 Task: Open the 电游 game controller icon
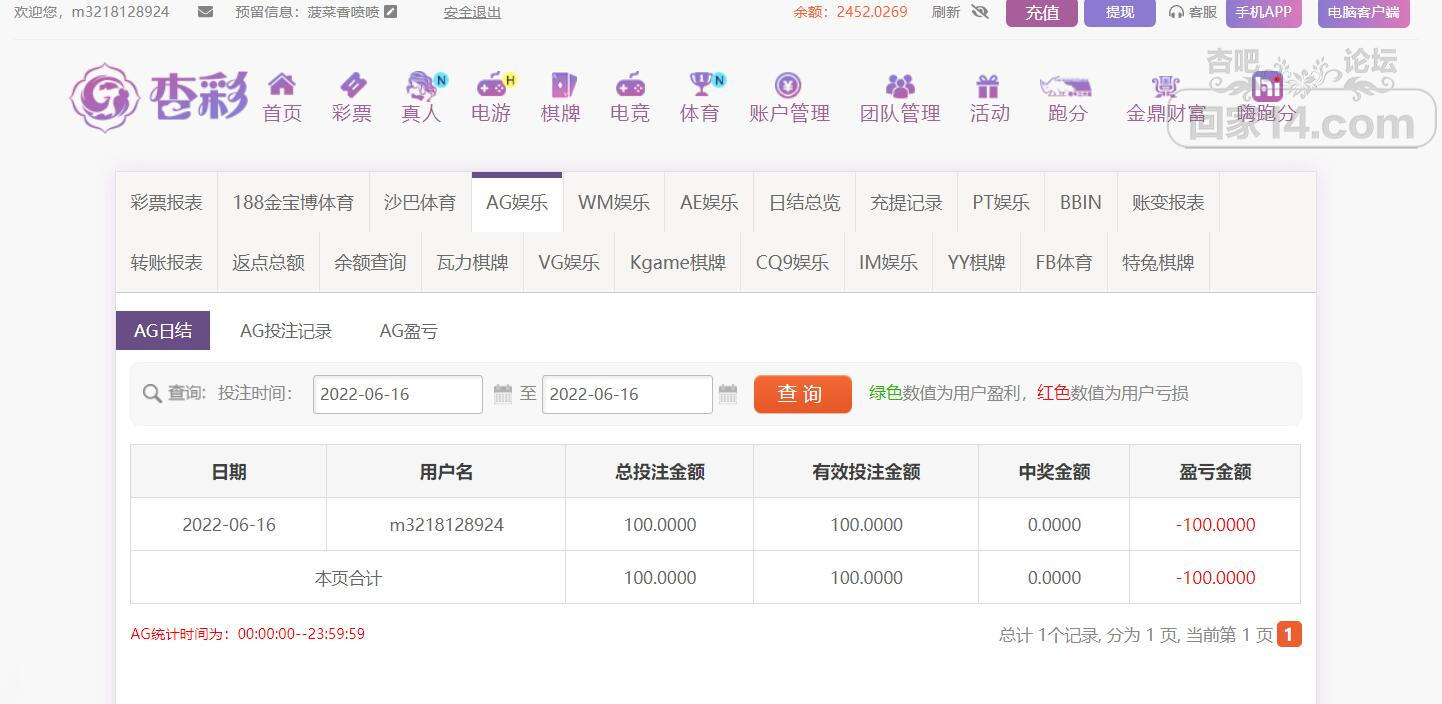pos(491,85)
